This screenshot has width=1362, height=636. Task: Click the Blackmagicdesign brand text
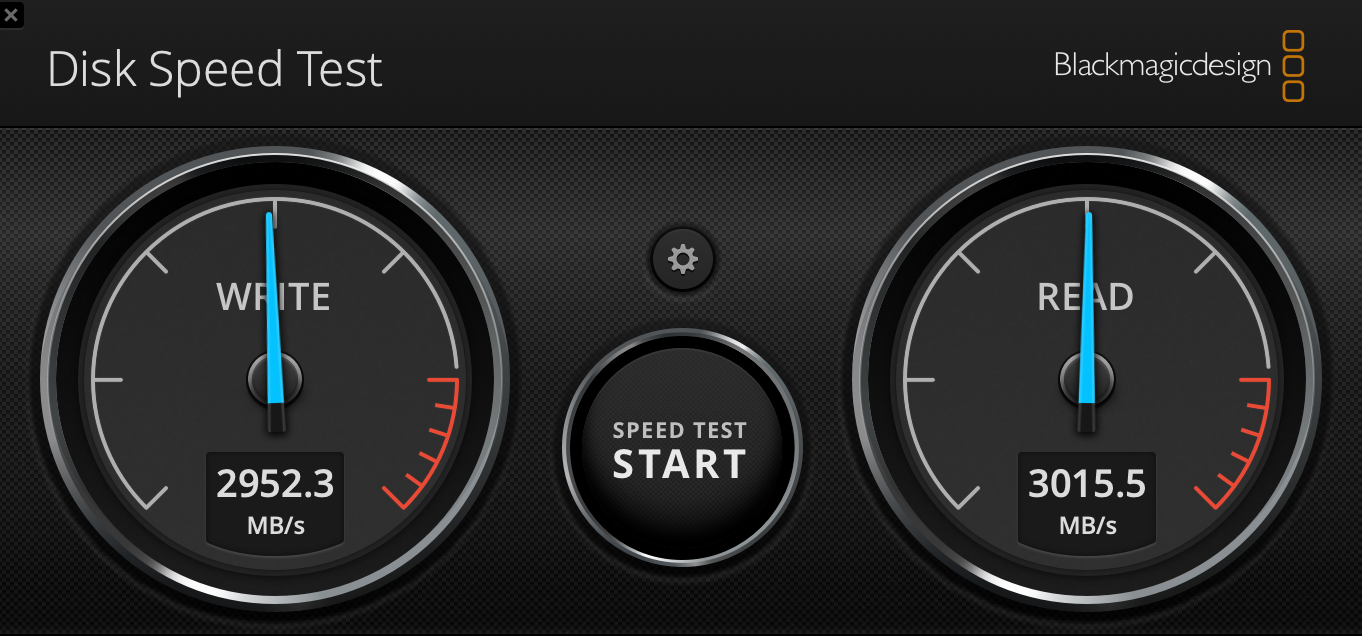click(1162, 66)
